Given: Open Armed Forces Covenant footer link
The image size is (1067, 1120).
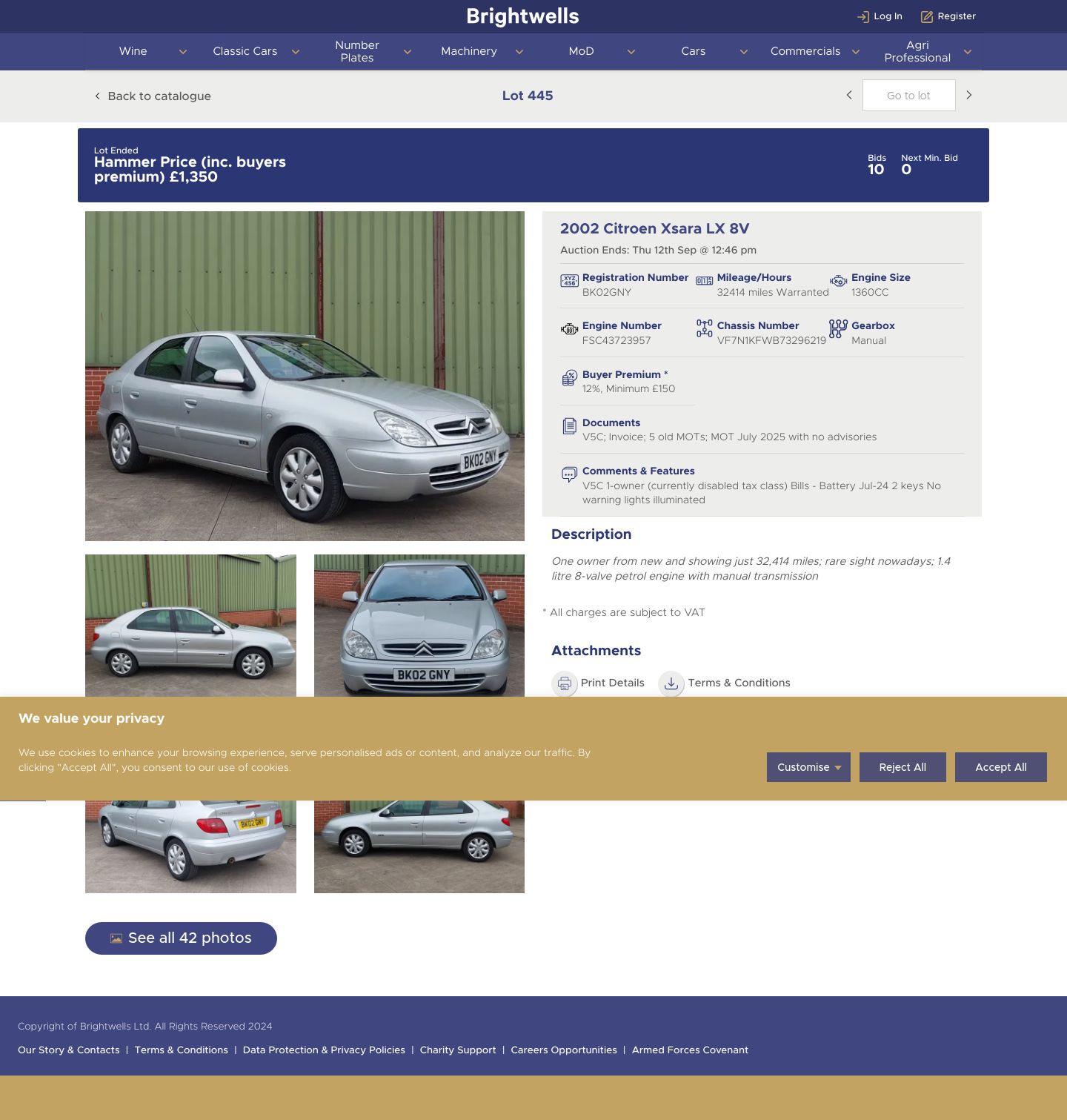Looking at the screenshot, I should tap(690, 1050).
